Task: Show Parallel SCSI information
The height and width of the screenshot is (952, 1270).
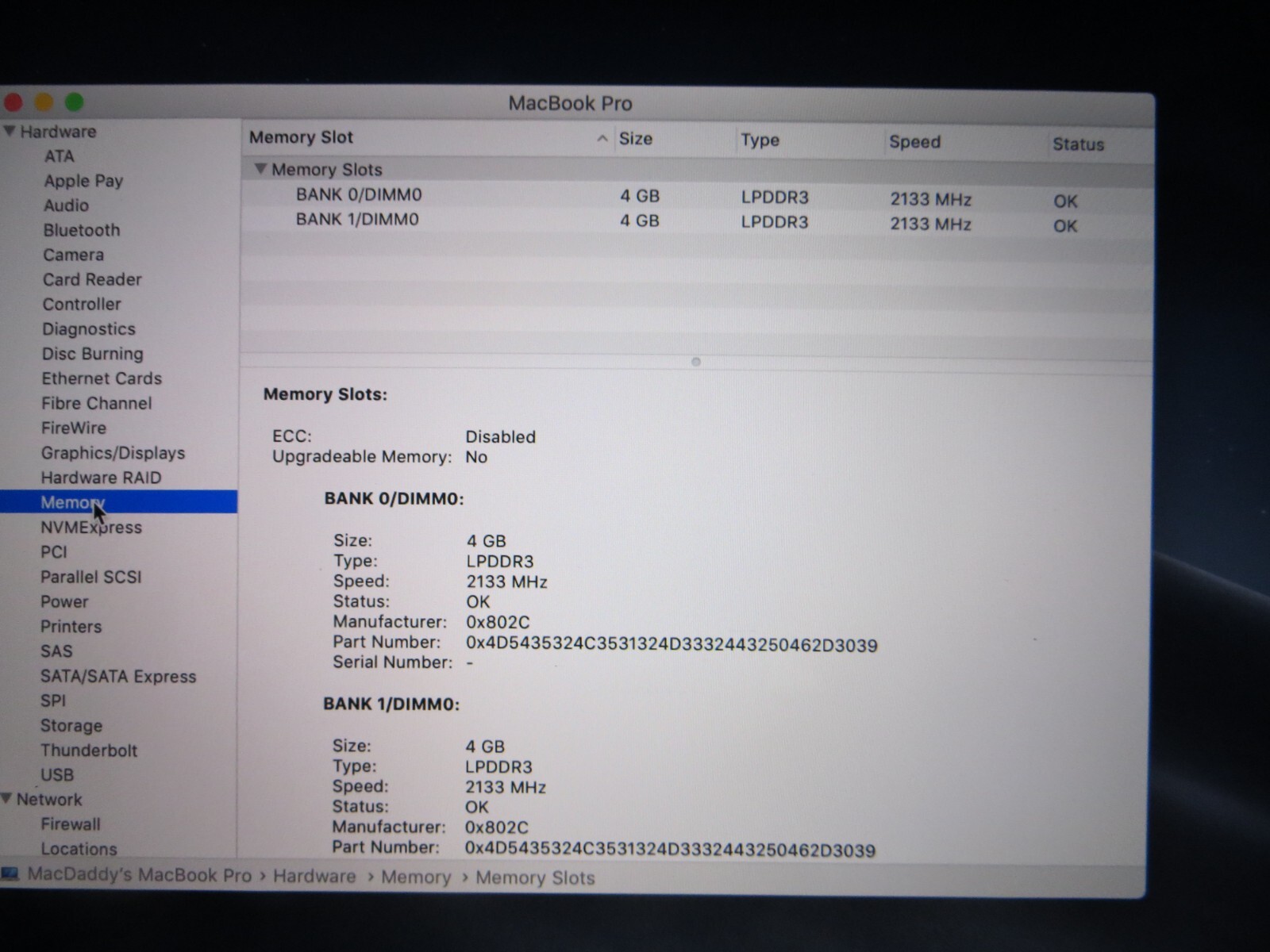Action: click(91, 577)
